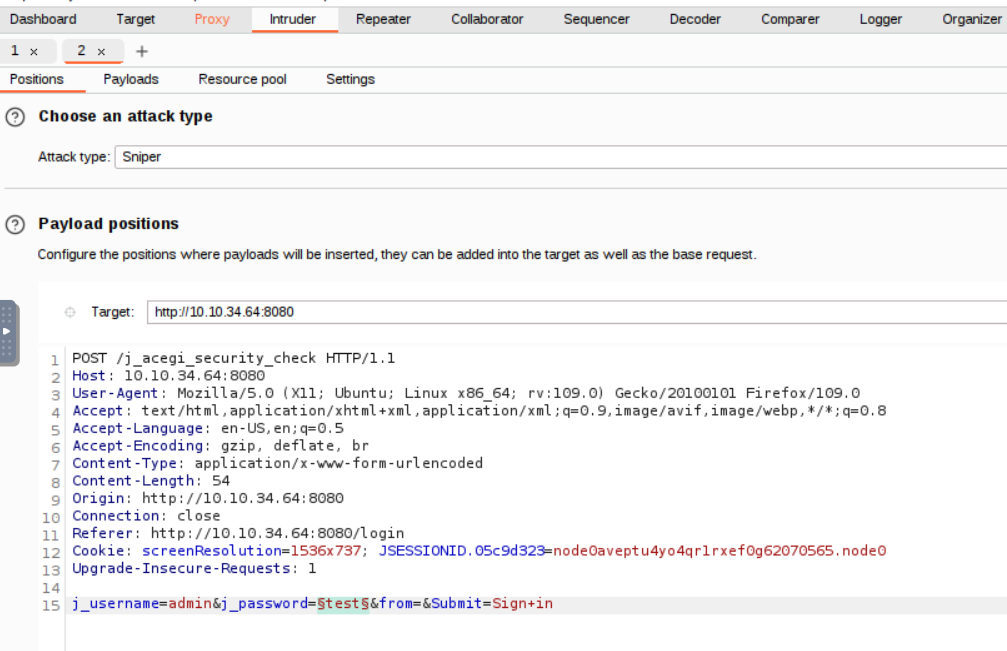Open the Resource pool sub-tab
The height and width of the screenshot is (651, 1007).
click(x=242, y=79)
